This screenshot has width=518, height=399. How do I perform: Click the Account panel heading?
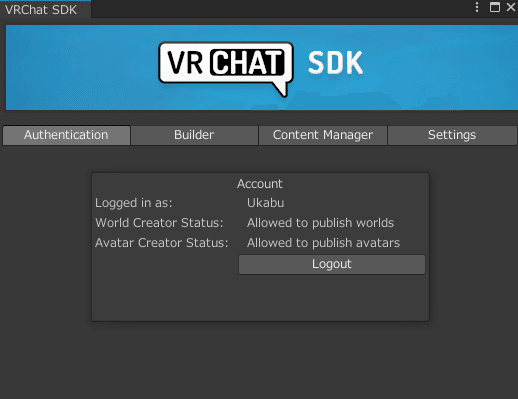coord(260,184)
